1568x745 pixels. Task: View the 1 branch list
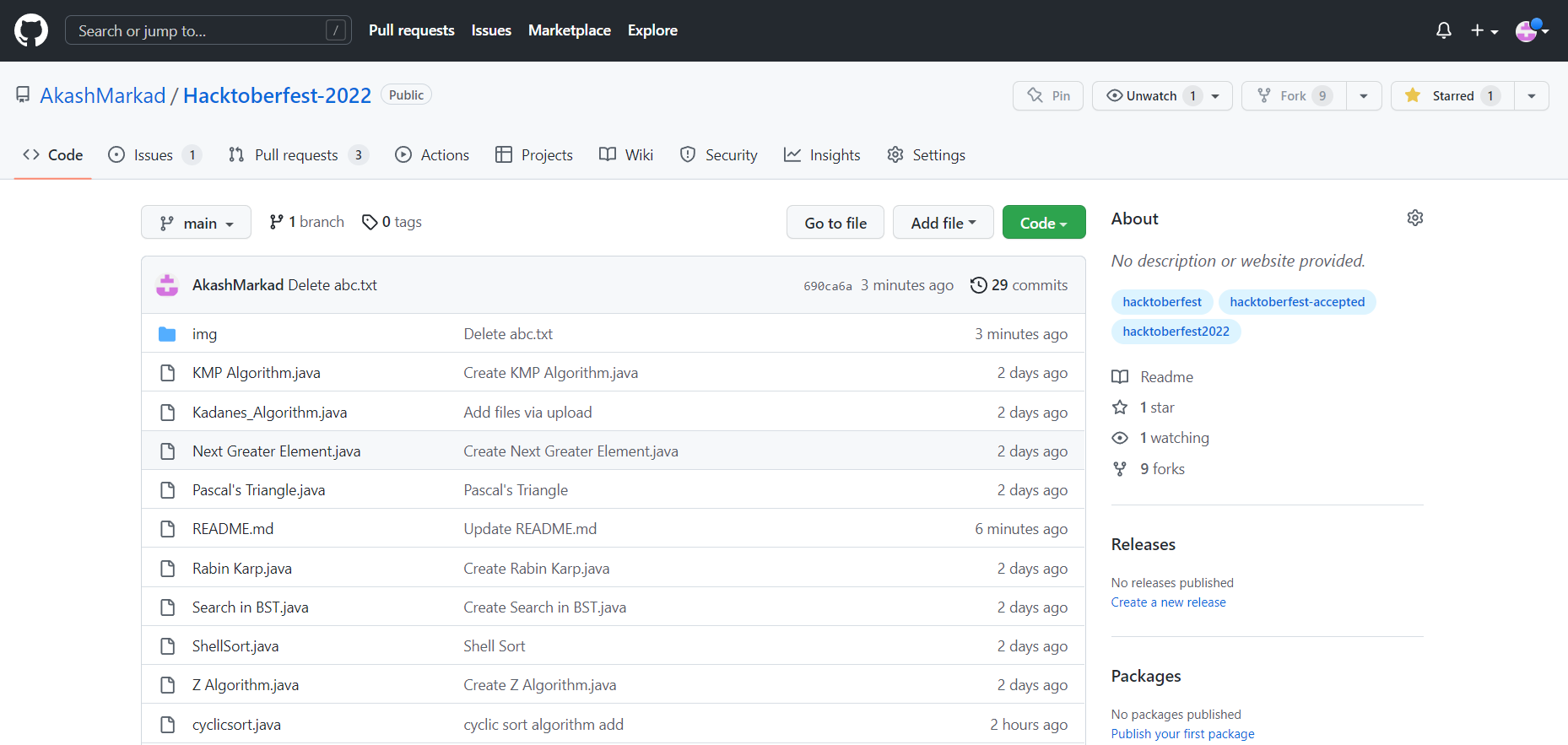pyautogui.click(x=306, y=222)
